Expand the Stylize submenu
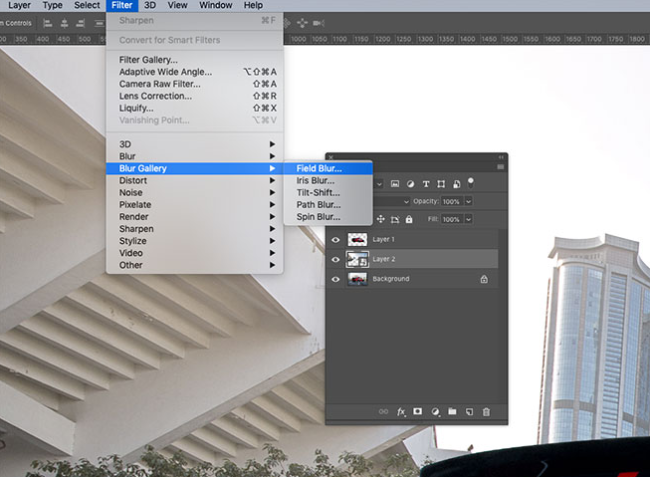The image size is (650, 477). [x=195, y=241]
